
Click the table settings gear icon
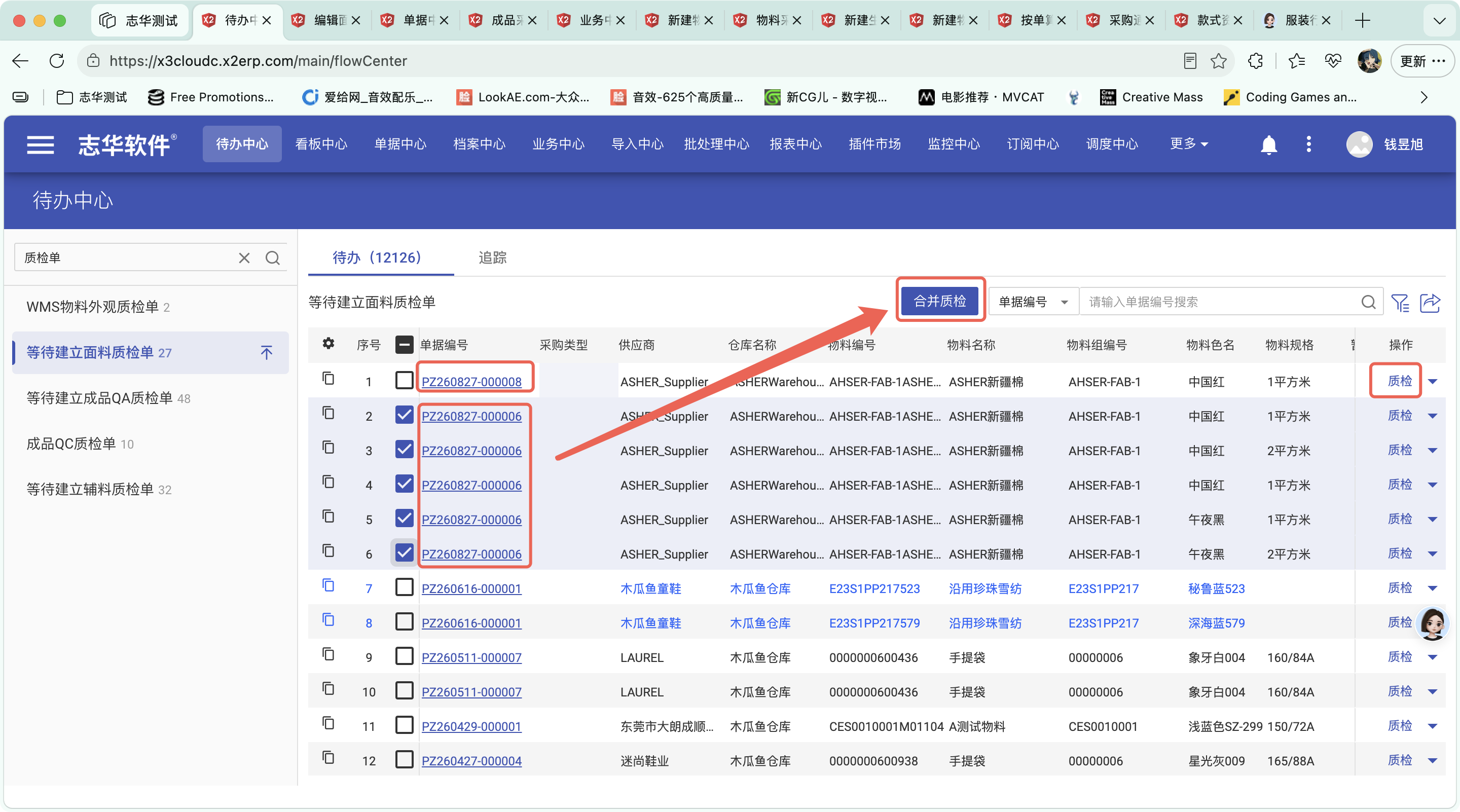328,343
